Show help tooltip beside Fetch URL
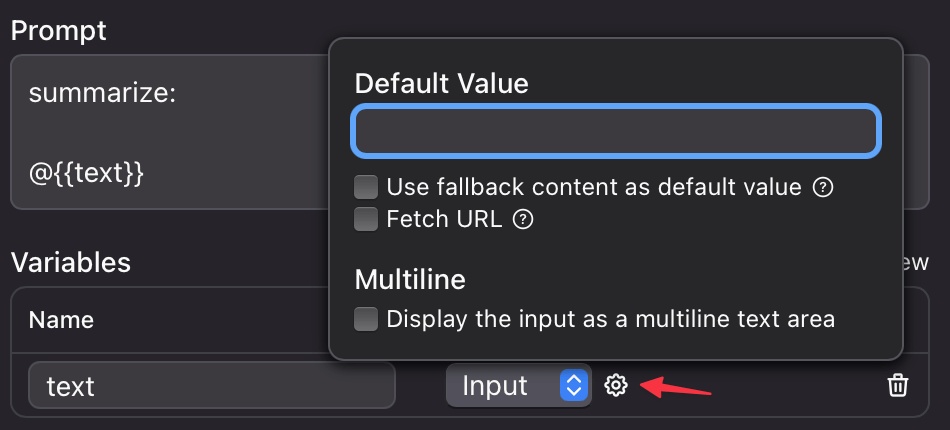Screen dimensions: 950x430 pos(523,220)
